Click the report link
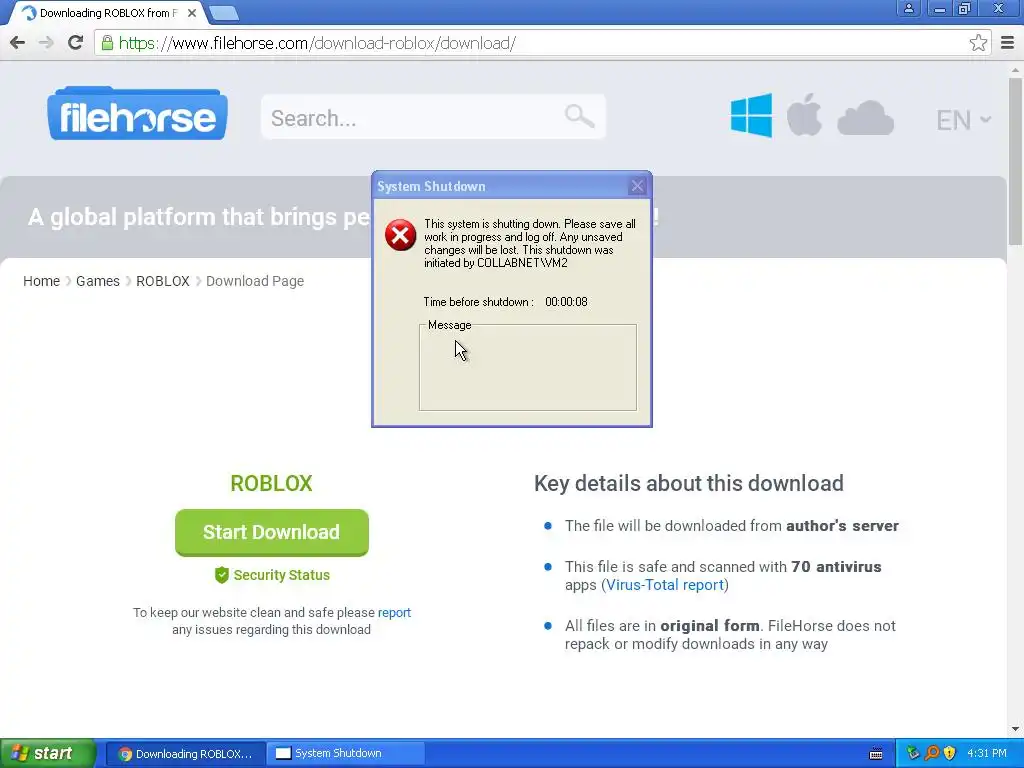The image size is (1024, 768). coord(394,613)
